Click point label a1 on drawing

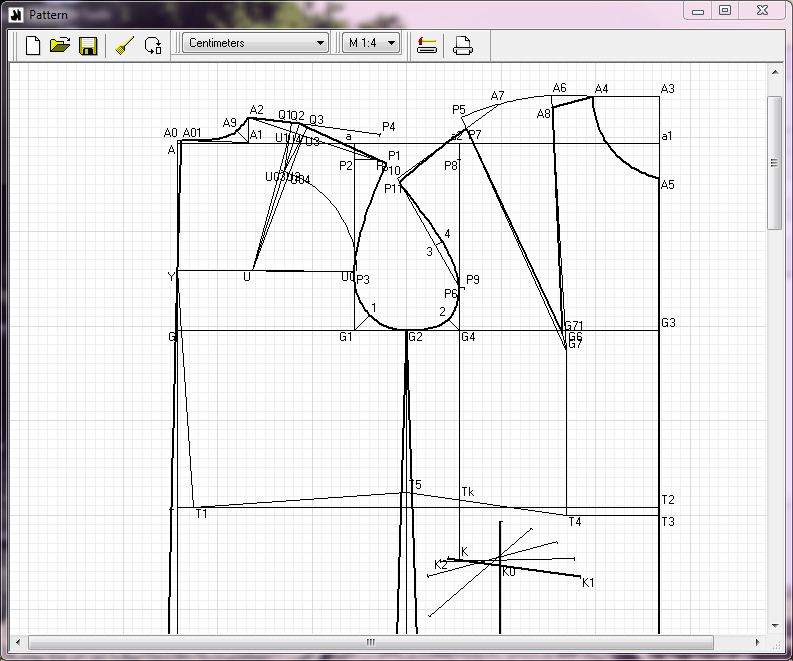[667, 136]
